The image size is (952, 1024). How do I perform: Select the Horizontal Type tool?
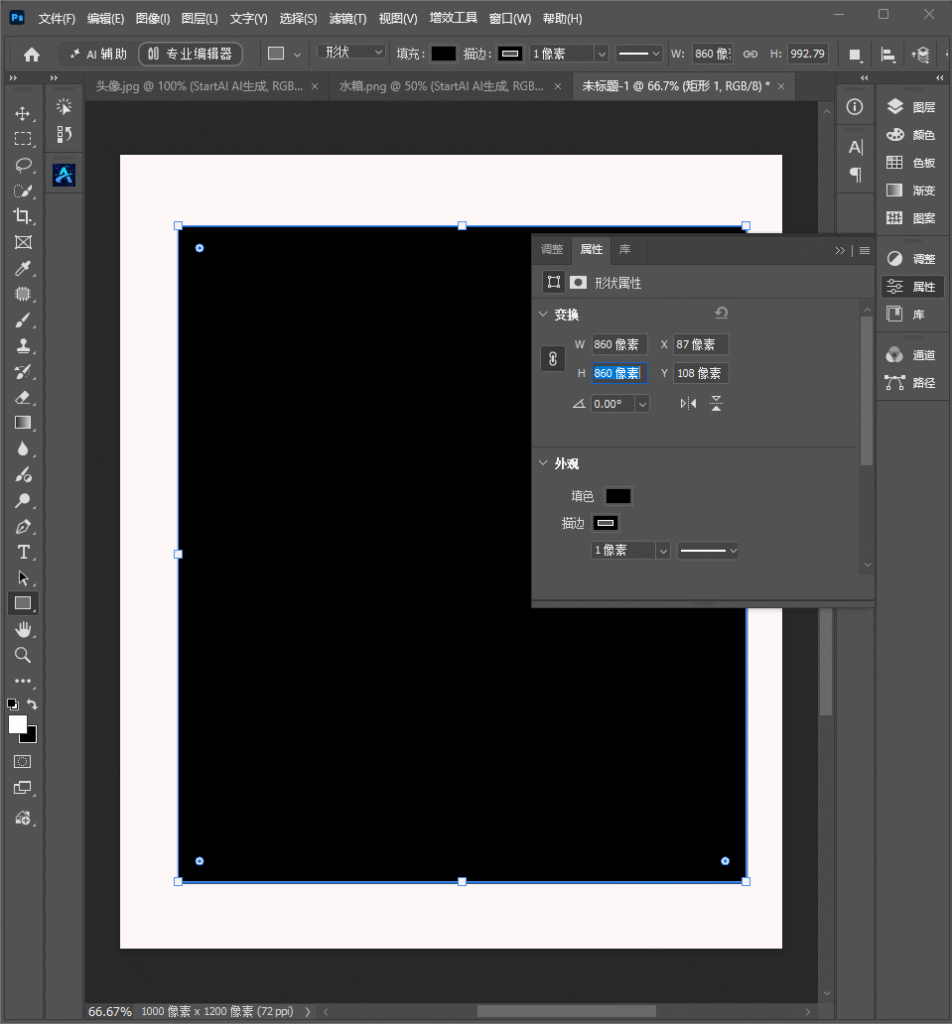pos(23,552)
